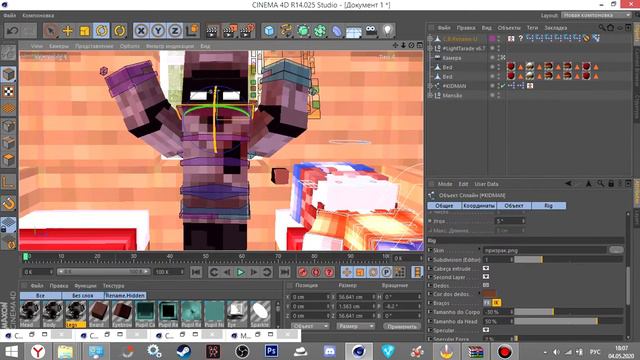Select Model mode cube in sidebar
This screenshot has height=360, width=640.
9,74
